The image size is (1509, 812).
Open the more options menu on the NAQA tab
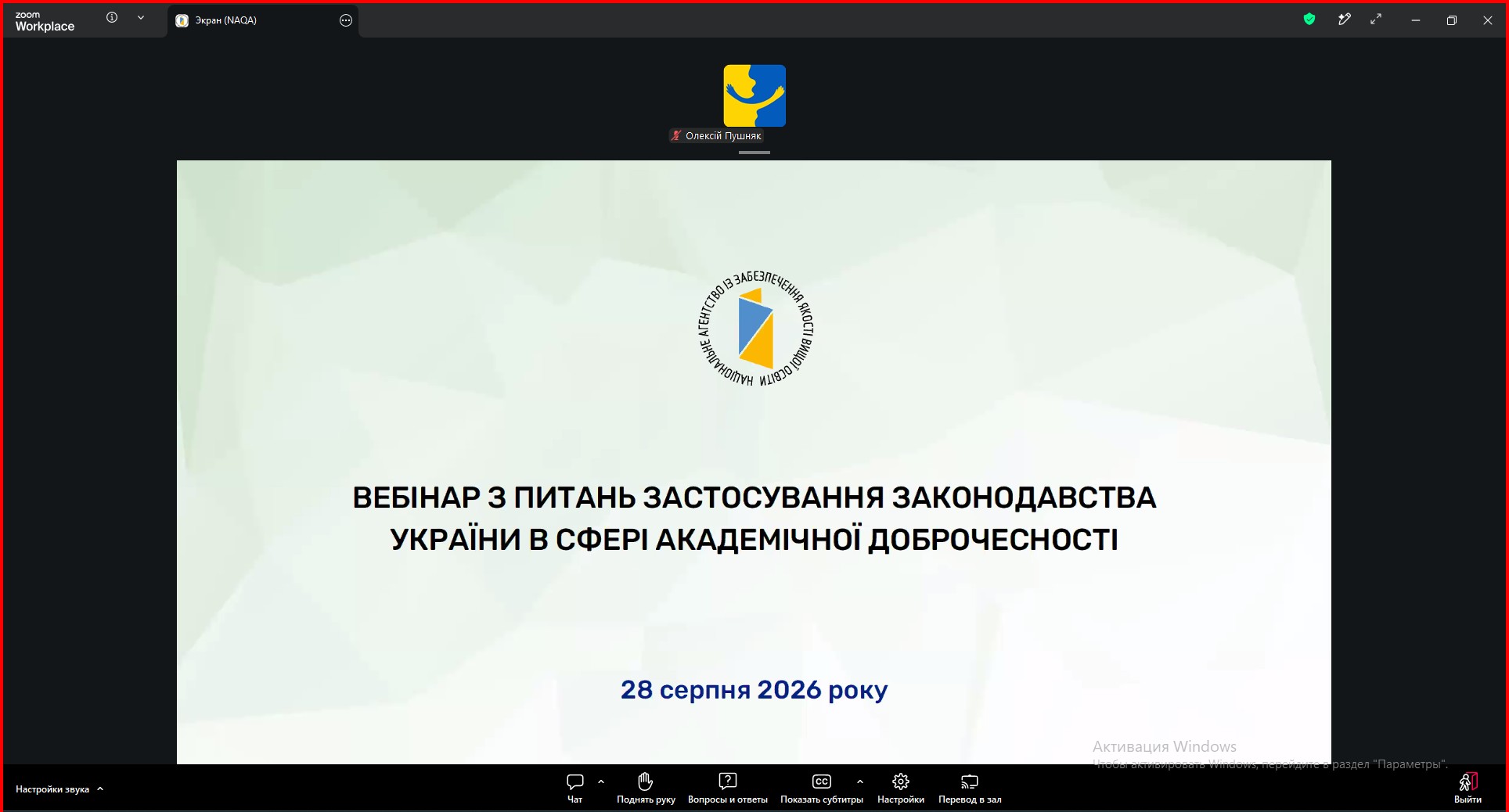pyautogui.click(x=346, y=20)
